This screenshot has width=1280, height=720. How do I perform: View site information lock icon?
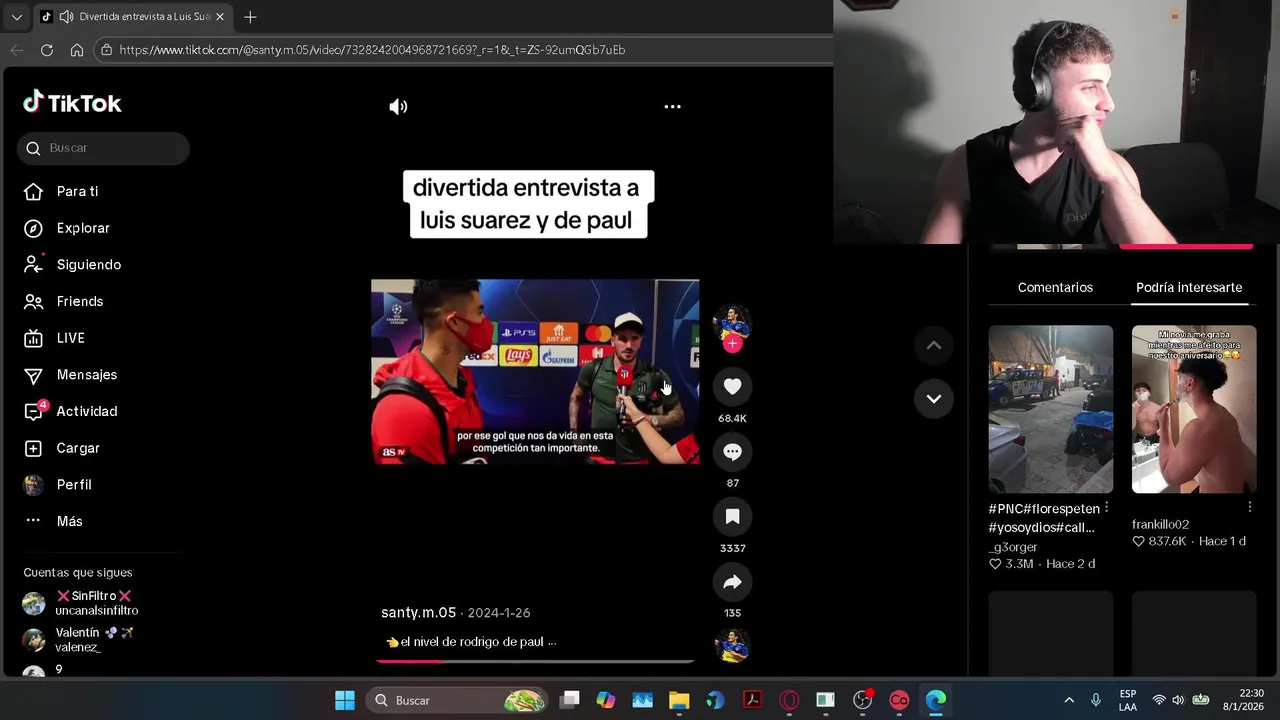[106, 50]
